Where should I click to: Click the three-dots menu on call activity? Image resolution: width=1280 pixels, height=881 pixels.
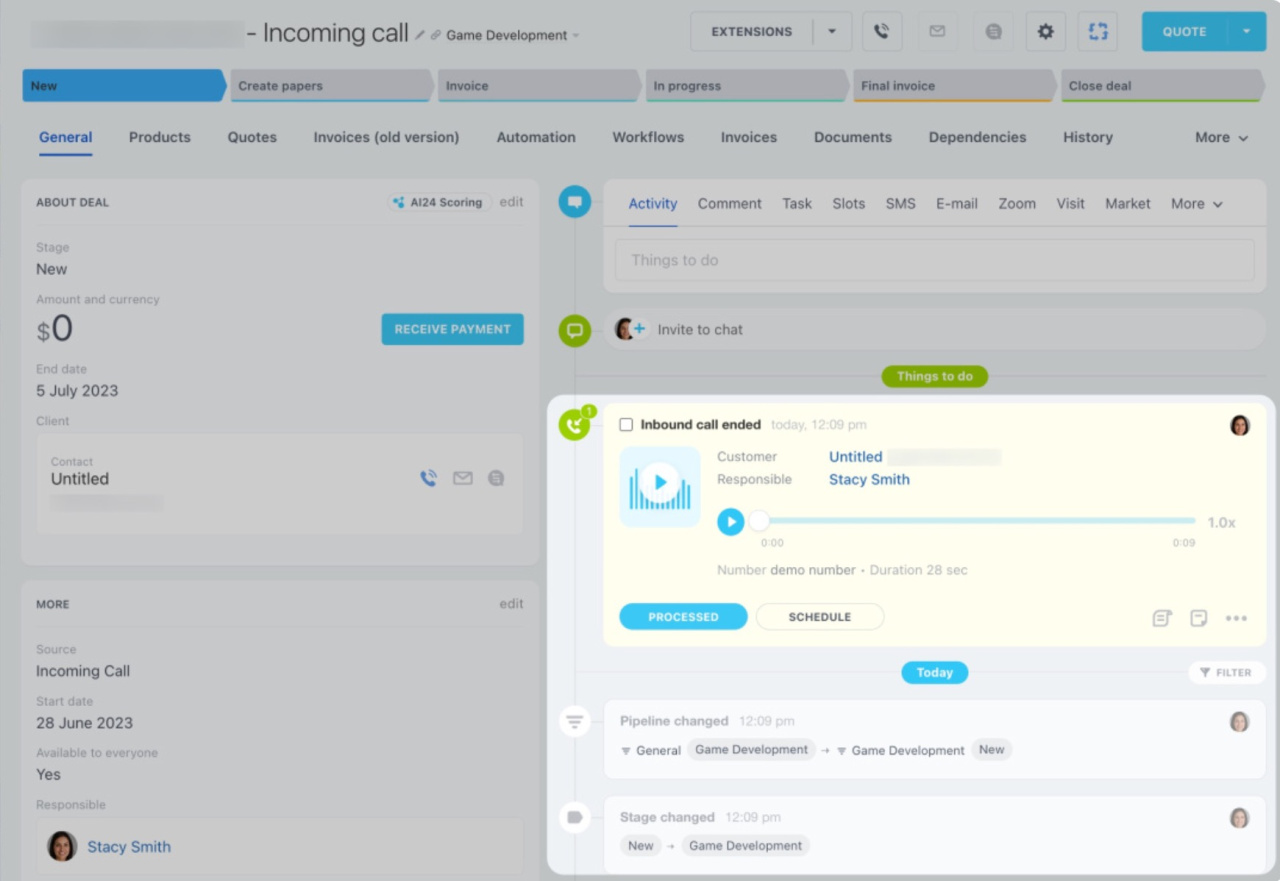click(x=1236, y=618)
